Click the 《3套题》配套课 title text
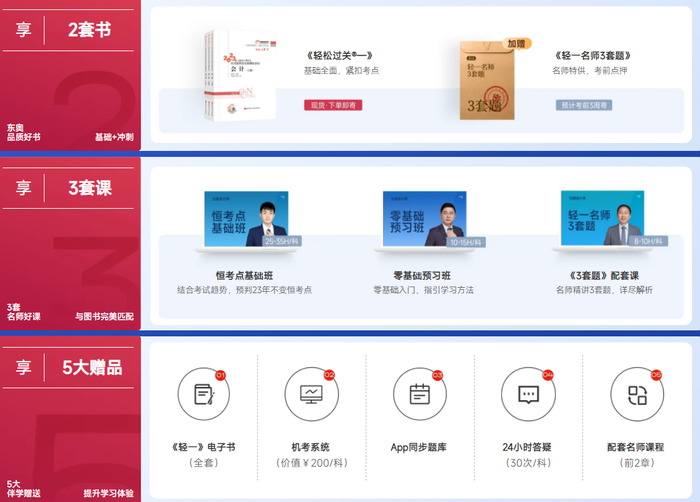Image resolution: width=700 pixels, height=502 pixels. [x=602, y=274]
